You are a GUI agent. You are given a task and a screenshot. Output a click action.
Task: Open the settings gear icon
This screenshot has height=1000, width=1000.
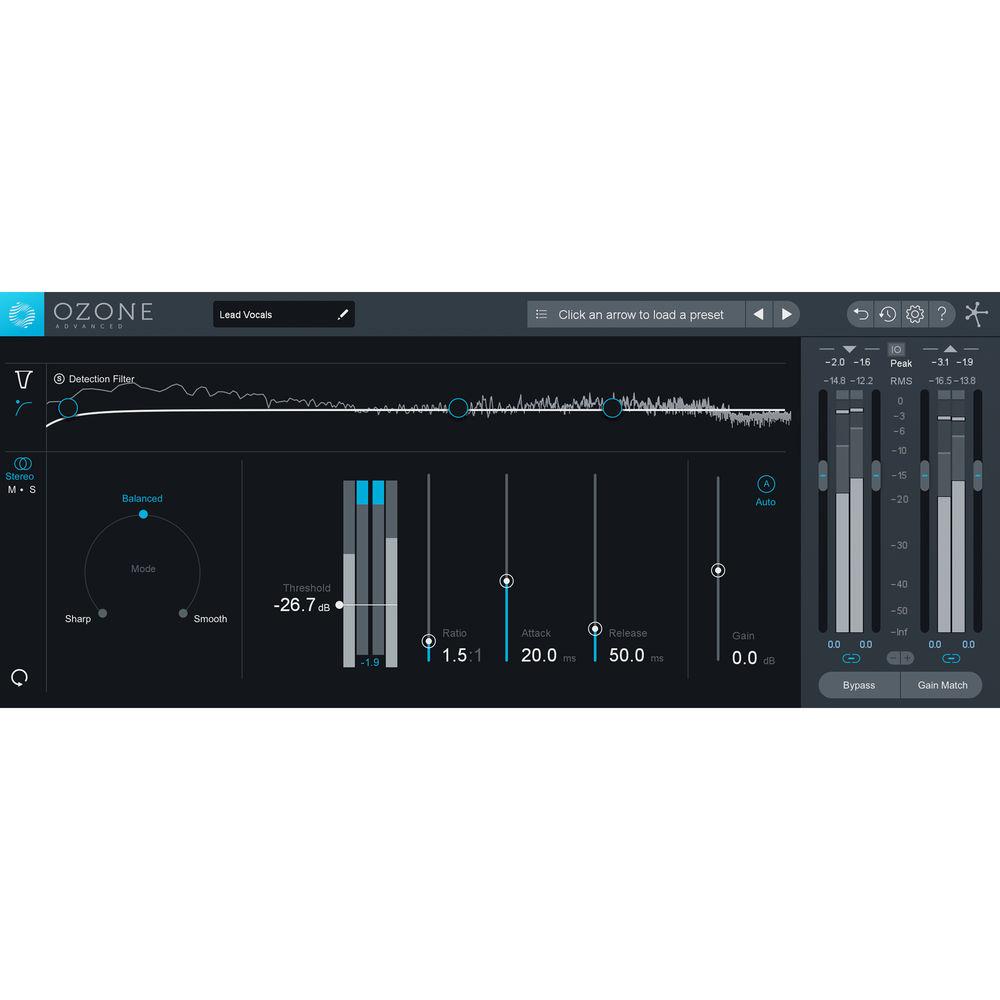point(914,314)
